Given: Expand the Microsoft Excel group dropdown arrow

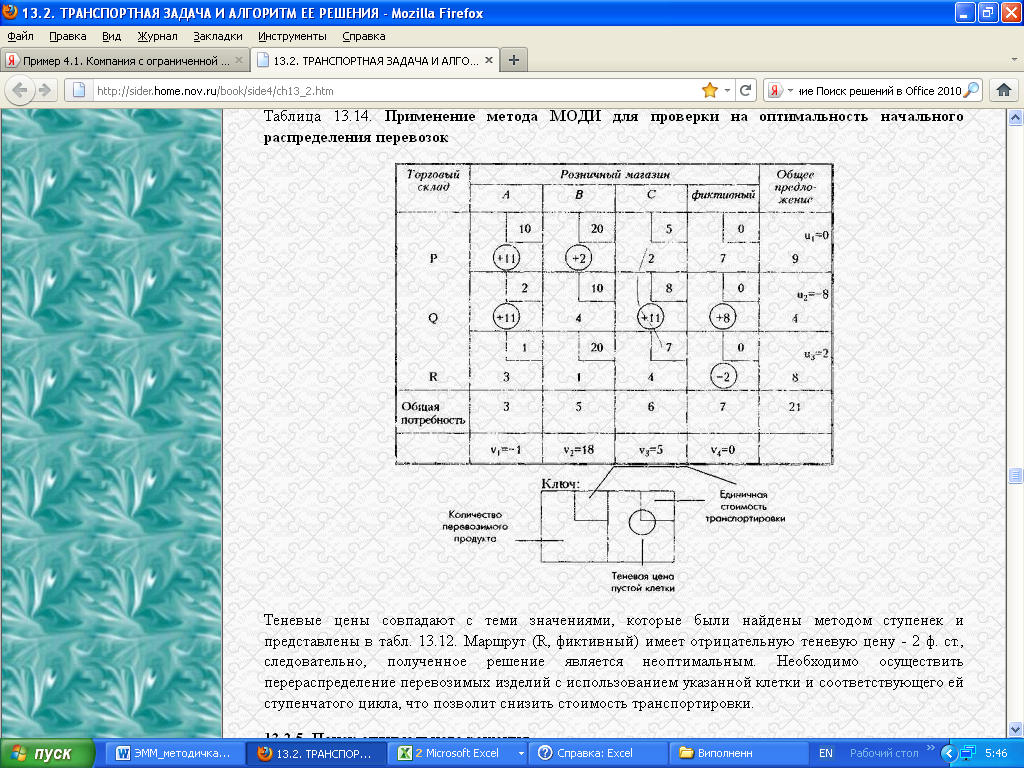Looking at the screenshot, I should point(520,754).
